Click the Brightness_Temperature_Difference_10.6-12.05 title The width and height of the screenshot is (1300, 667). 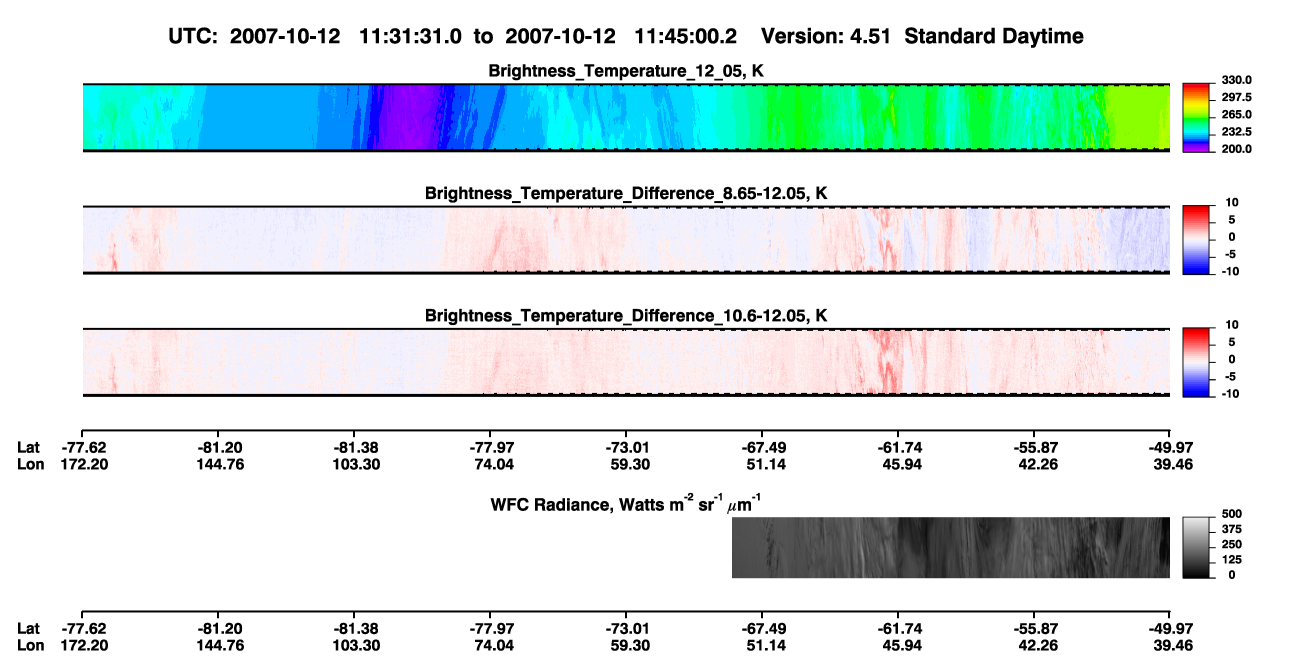click(x=626, y=316)
